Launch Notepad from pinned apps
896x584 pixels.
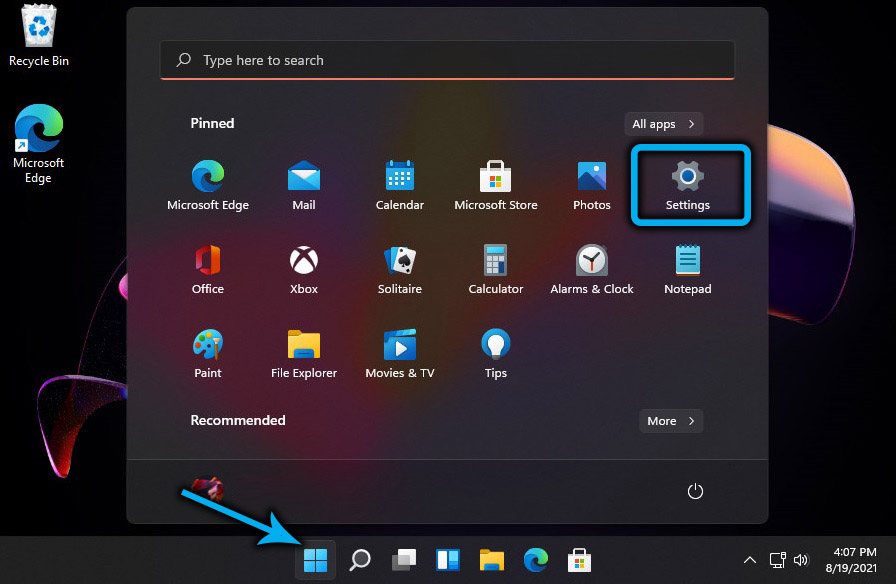tap(688, 267)
